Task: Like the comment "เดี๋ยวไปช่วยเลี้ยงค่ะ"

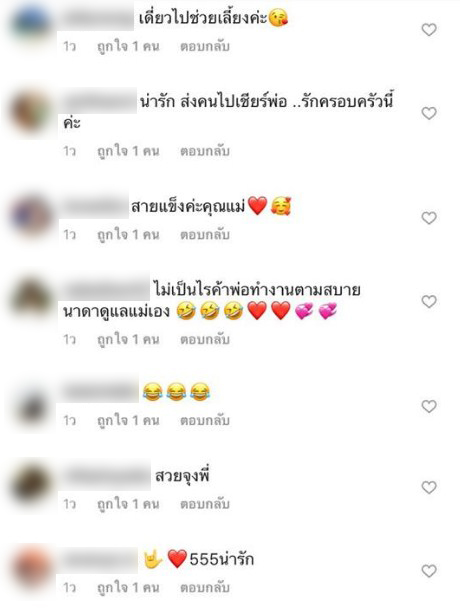Action: click(429, 30)
